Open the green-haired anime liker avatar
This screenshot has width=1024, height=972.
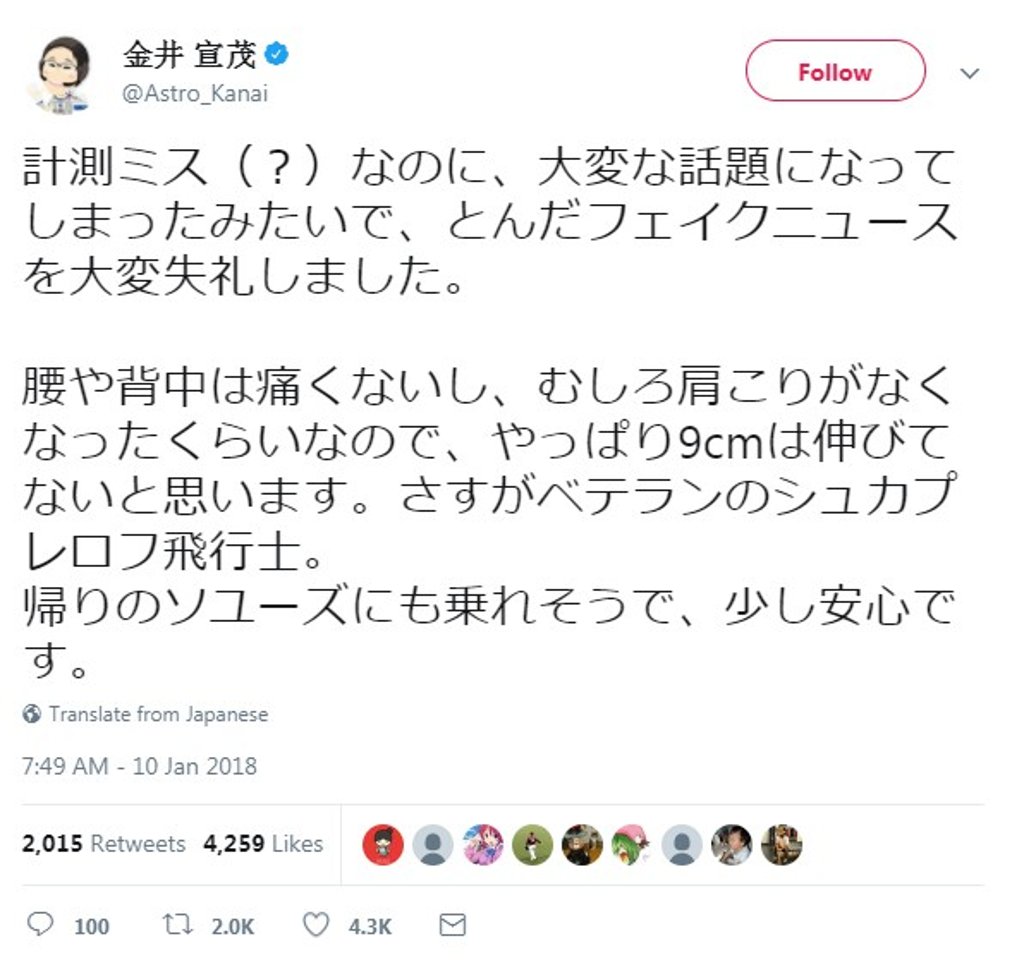coord(632,846)
